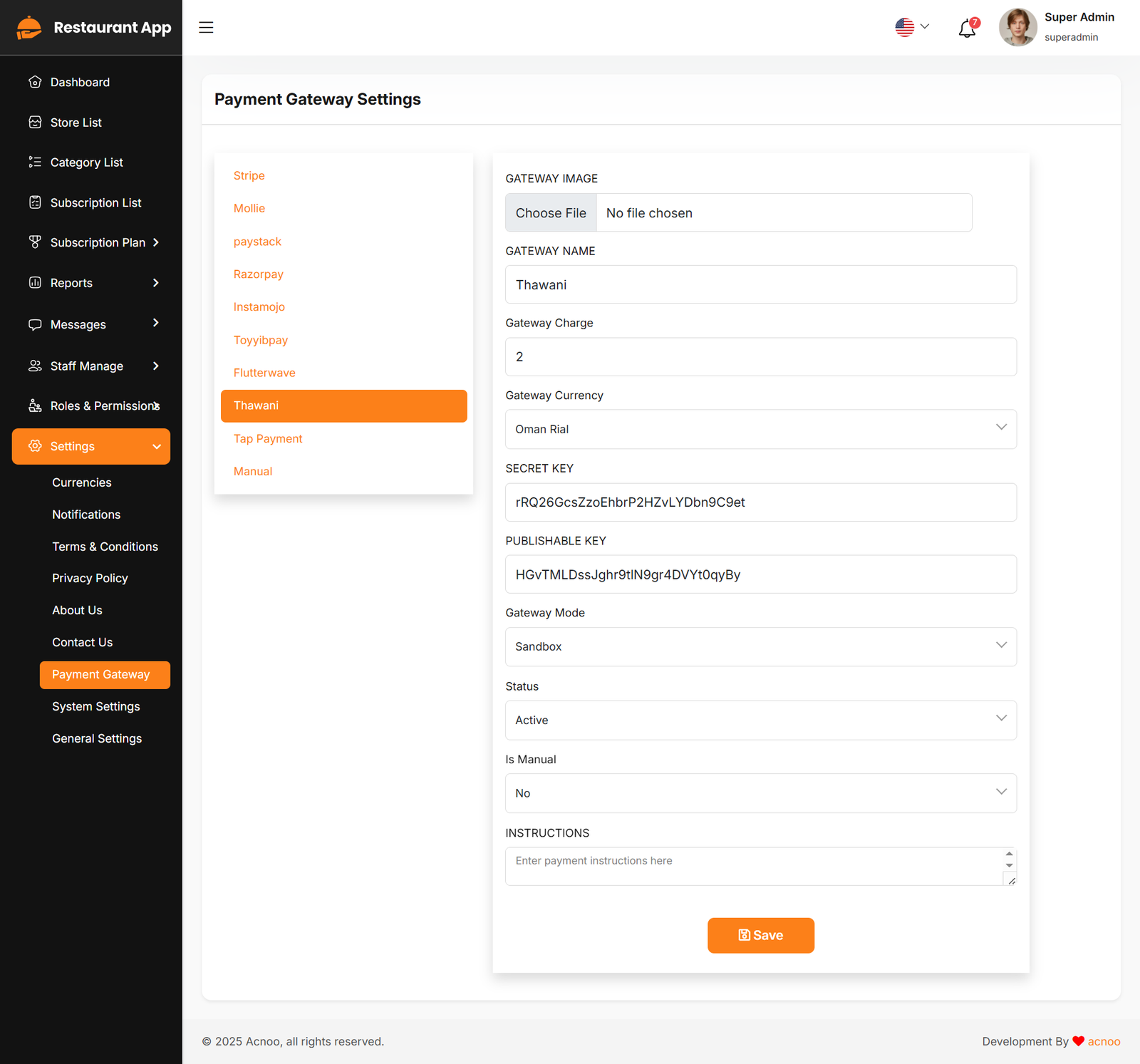Open the notifications bell icon
Viewport: 1140px width, 1064px height.
(967, 29)
